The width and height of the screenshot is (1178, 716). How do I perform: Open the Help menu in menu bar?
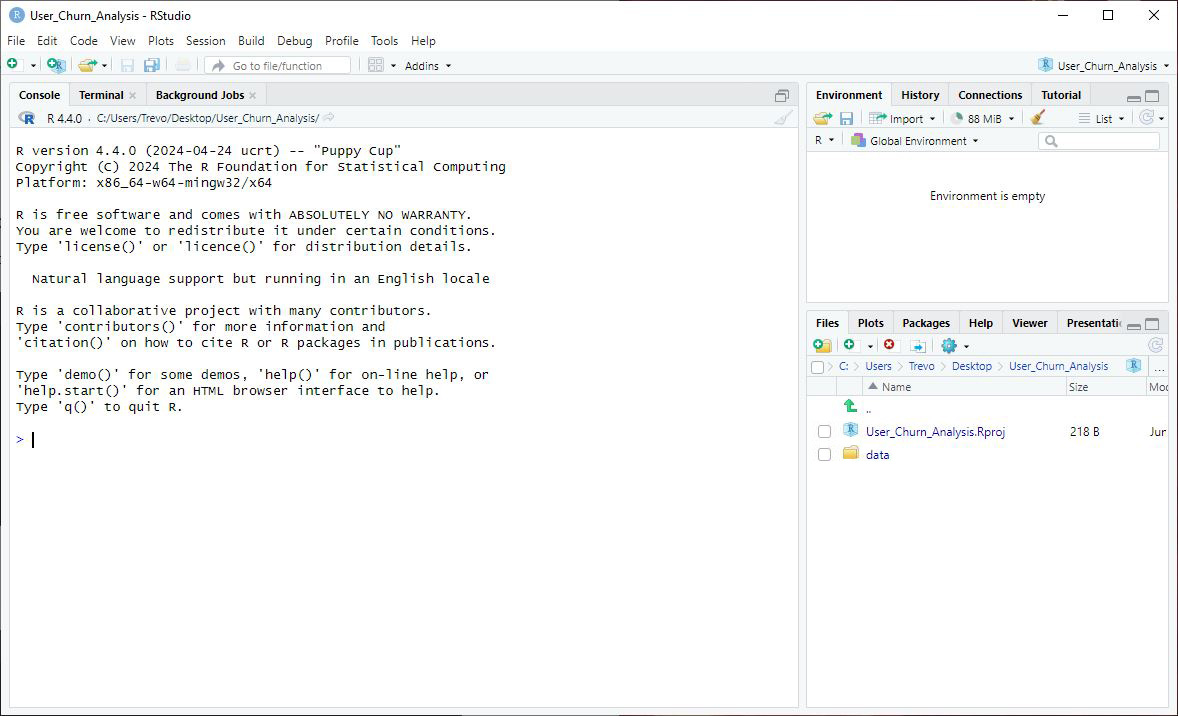[423, 41]
